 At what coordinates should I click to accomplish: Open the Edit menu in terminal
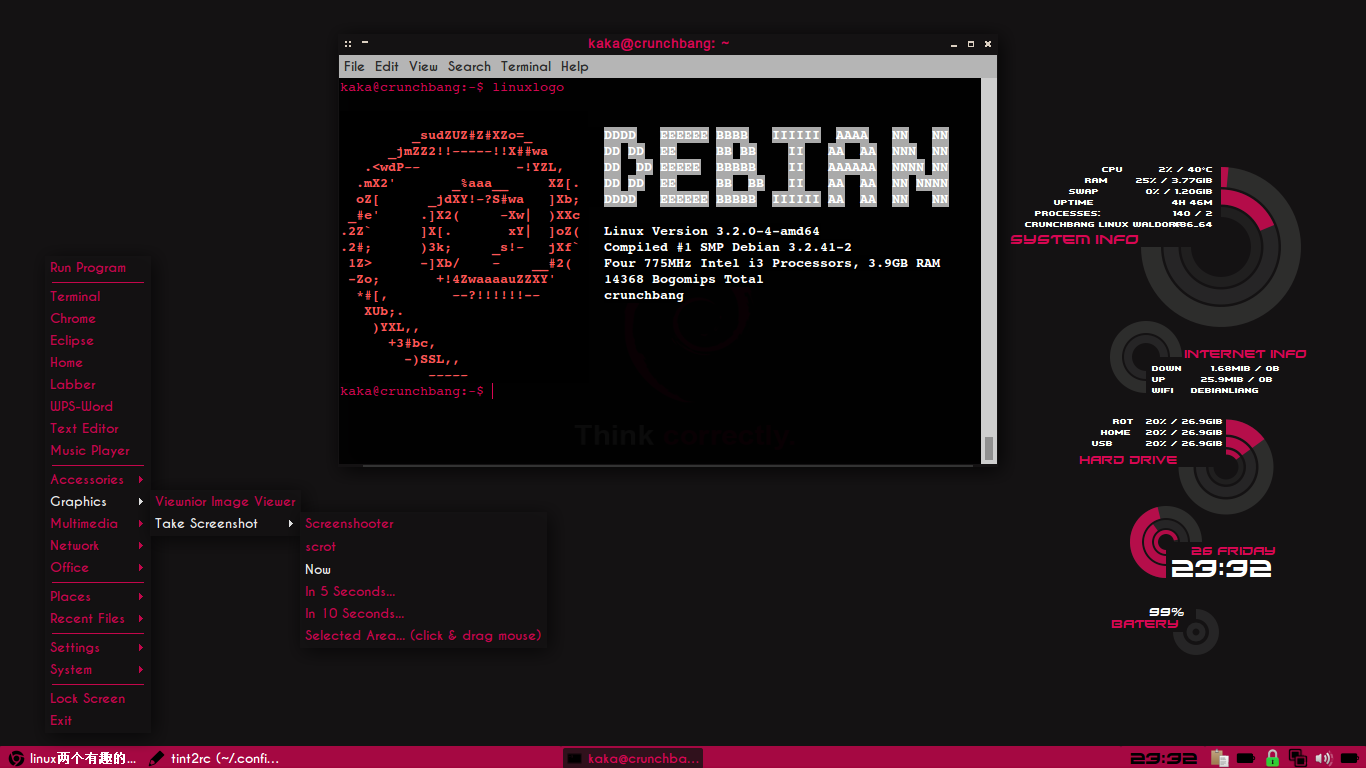(386, 66)
